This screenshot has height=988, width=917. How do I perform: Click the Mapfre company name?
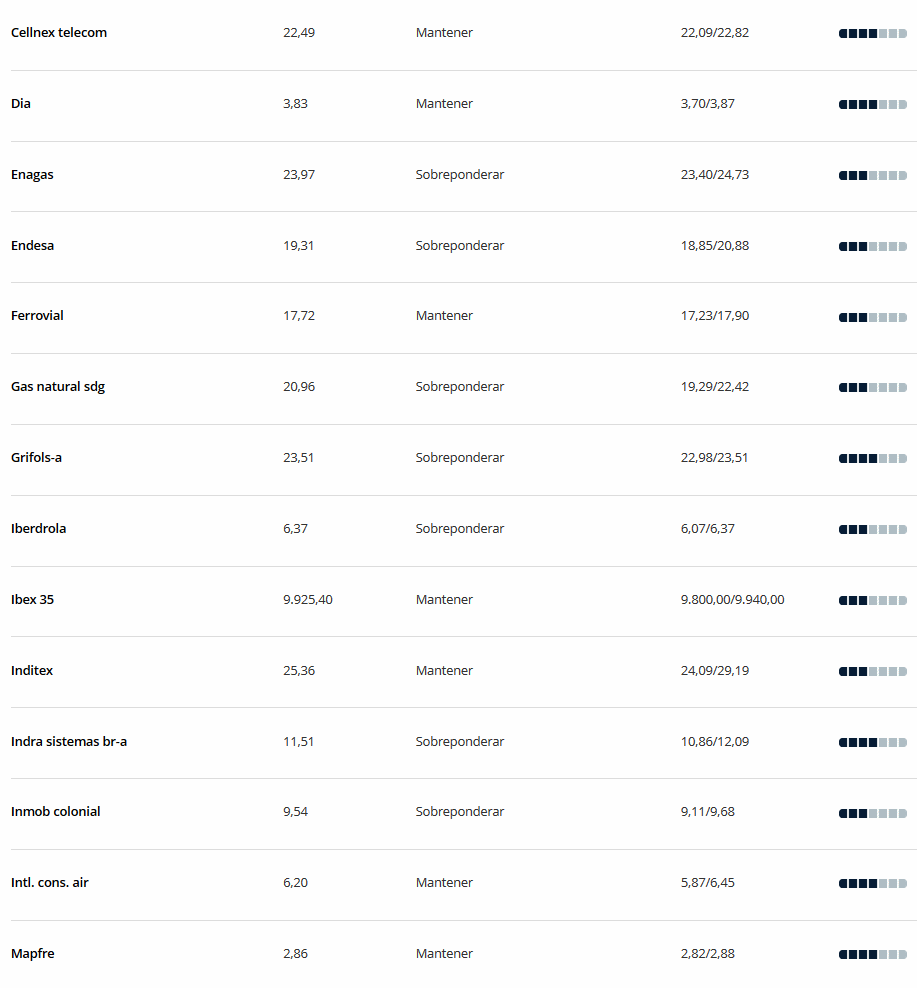click(33, 953)
